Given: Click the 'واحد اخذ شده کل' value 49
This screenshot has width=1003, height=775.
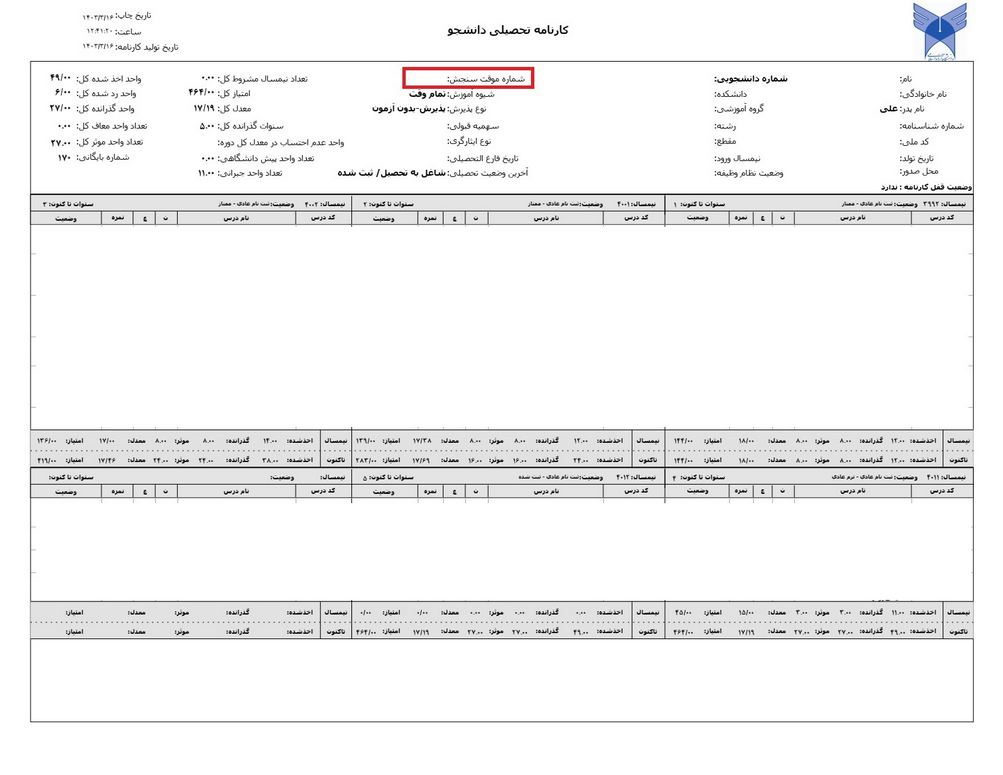Looking at the screenshot, I should coord(61,77).
